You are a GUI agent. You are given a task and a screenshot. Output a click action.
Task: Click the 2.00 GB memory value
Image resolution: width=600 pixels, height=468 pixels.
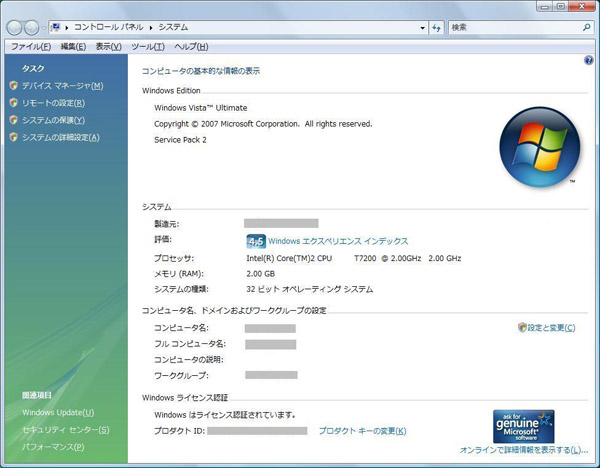point(260,274)
